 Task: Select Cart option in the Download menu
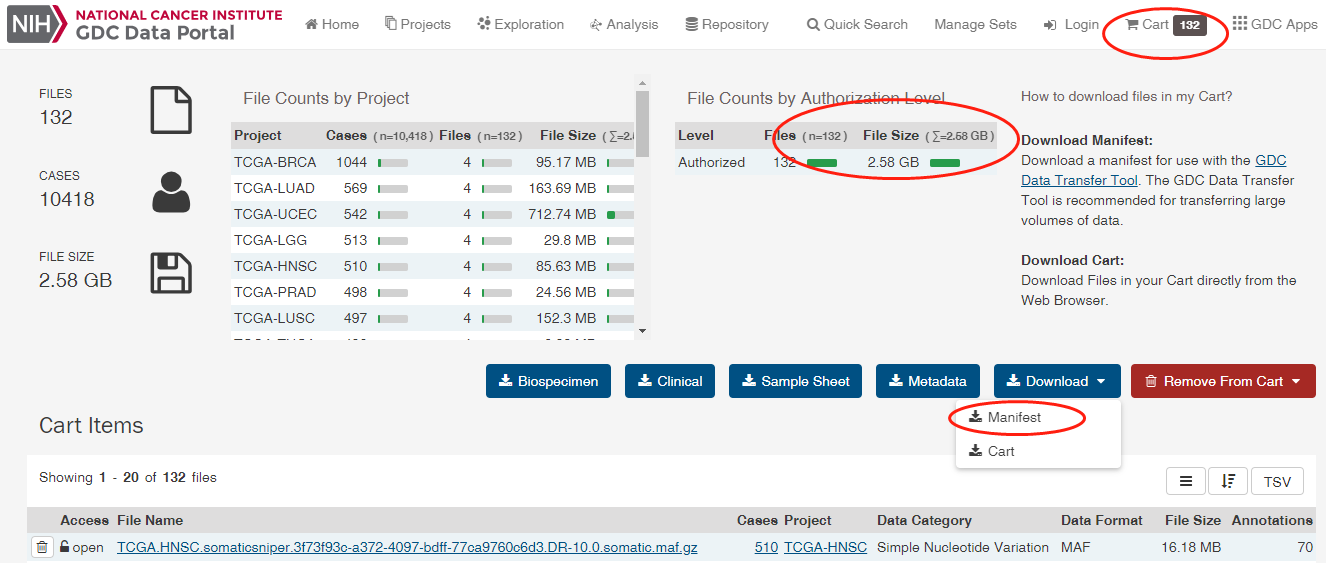(1000, 451)
